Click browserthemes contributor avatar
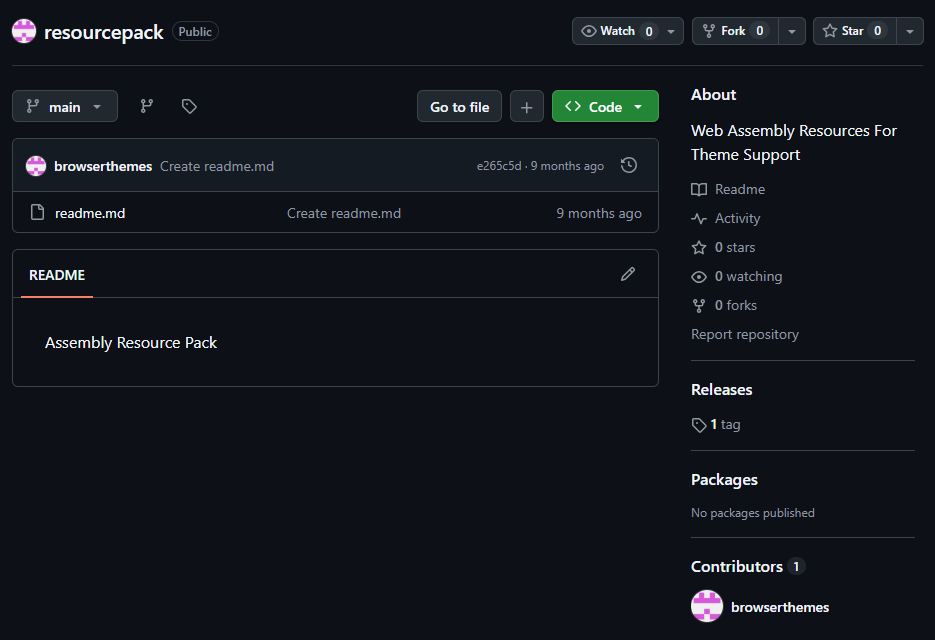This screenshot has height=640, width=935. (x=707, y=606)
